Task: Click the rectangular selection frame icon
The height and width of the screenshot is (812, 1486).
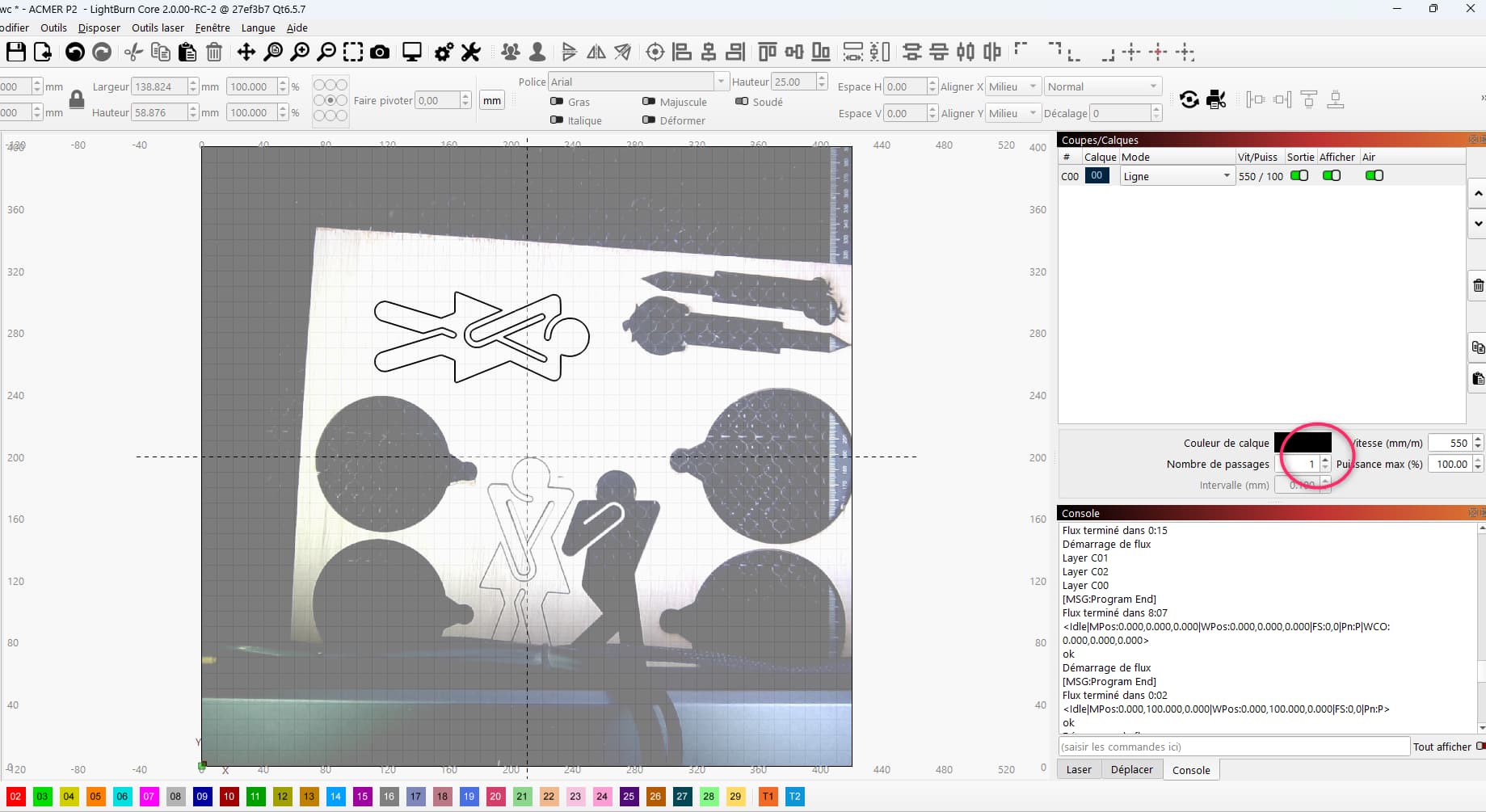Action: 353,52
